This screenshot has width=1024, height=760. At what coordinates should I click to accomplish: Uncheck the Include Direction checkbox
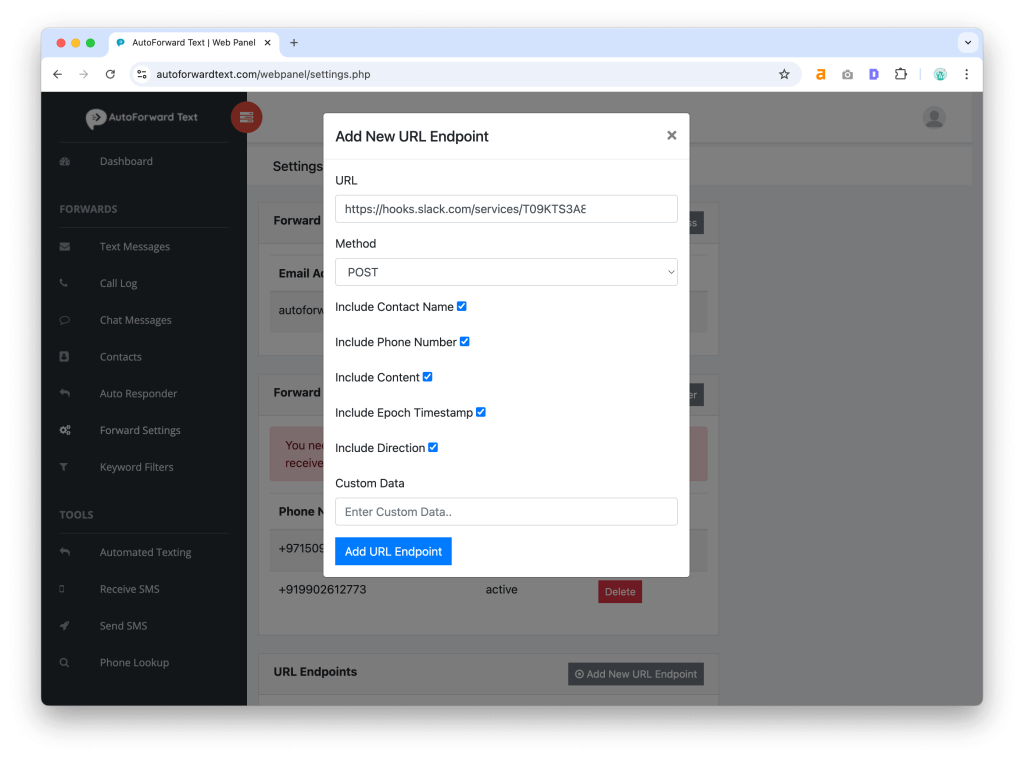click(433, 447)
